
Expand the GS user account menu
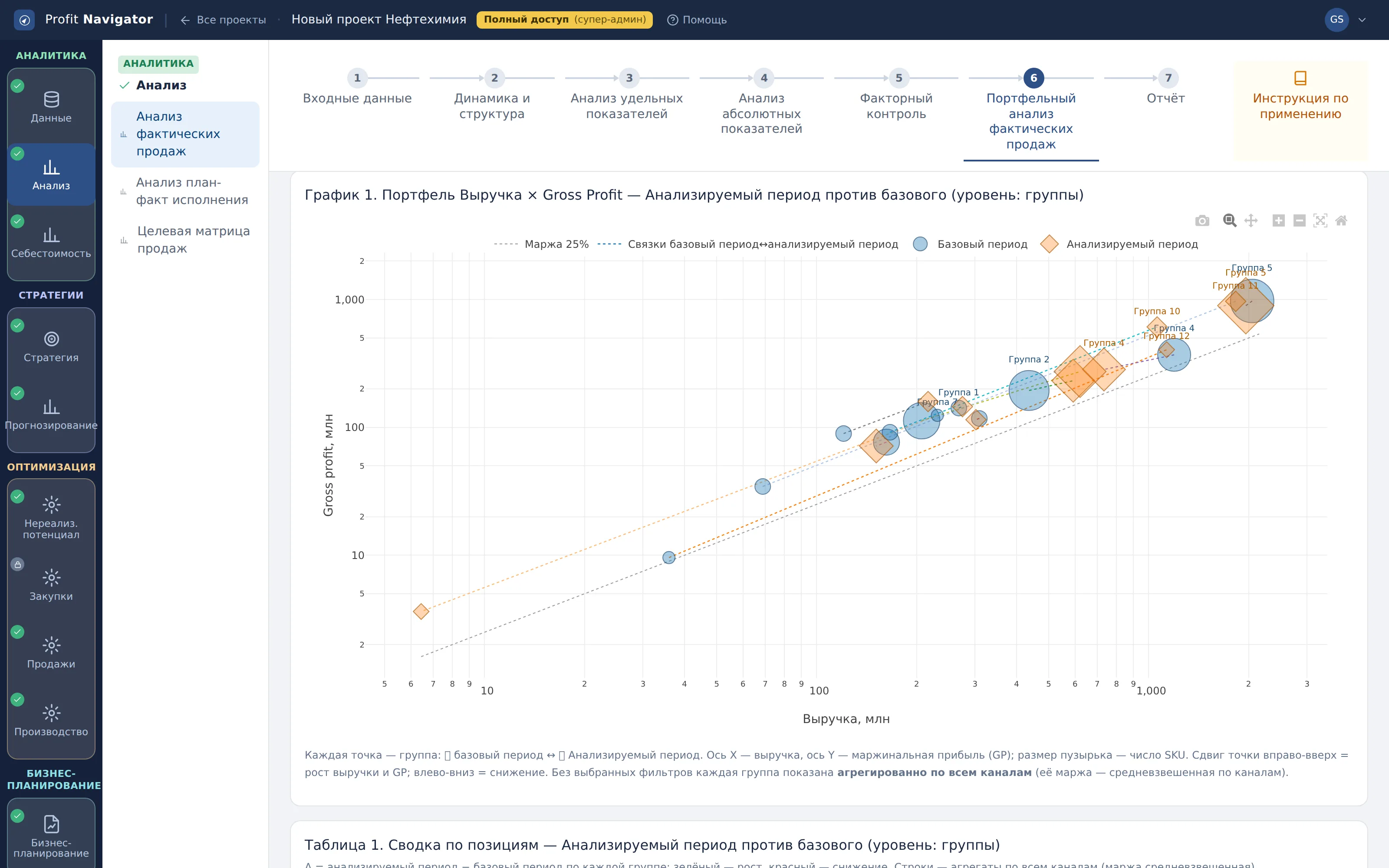[1346, 20]
